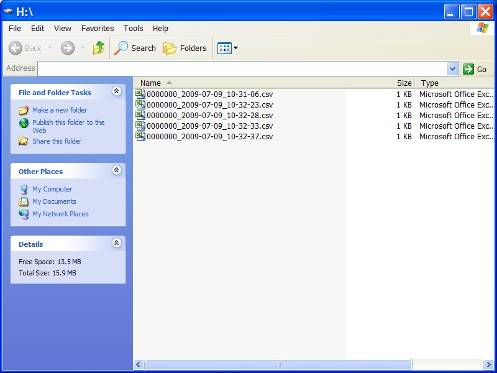Click the My Documents icon
The width and height of the screenshot is (497, 373).
[x=24, y=202]
